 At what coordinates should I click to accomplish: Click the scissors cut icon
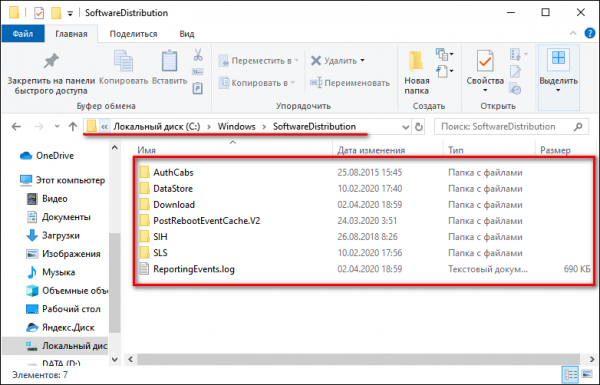[x=198, y=55]
